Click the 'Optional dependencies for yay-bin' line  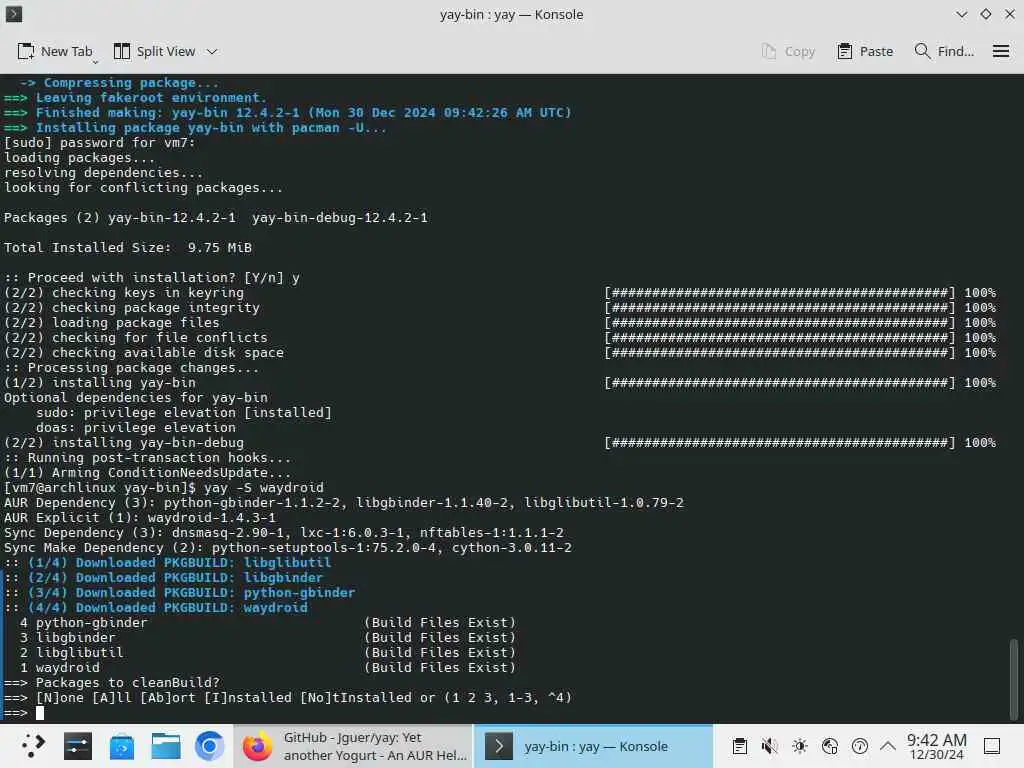coord(136,397)
